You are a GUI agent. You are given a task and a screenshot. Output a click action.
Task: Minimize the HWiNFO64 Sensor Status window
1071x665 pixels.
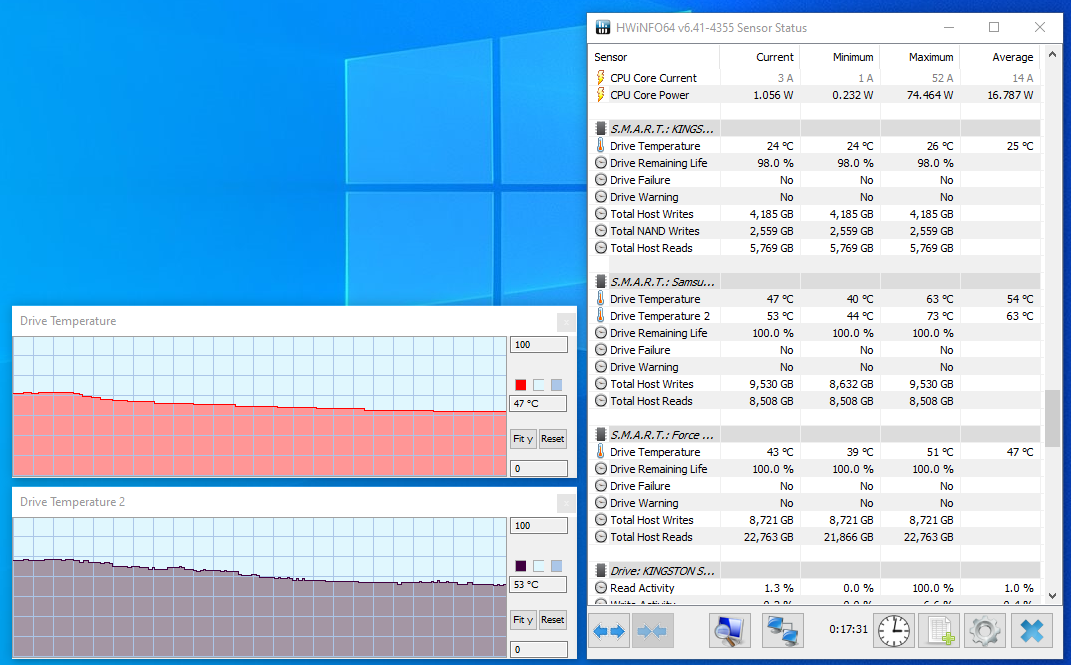click(949, 27)
